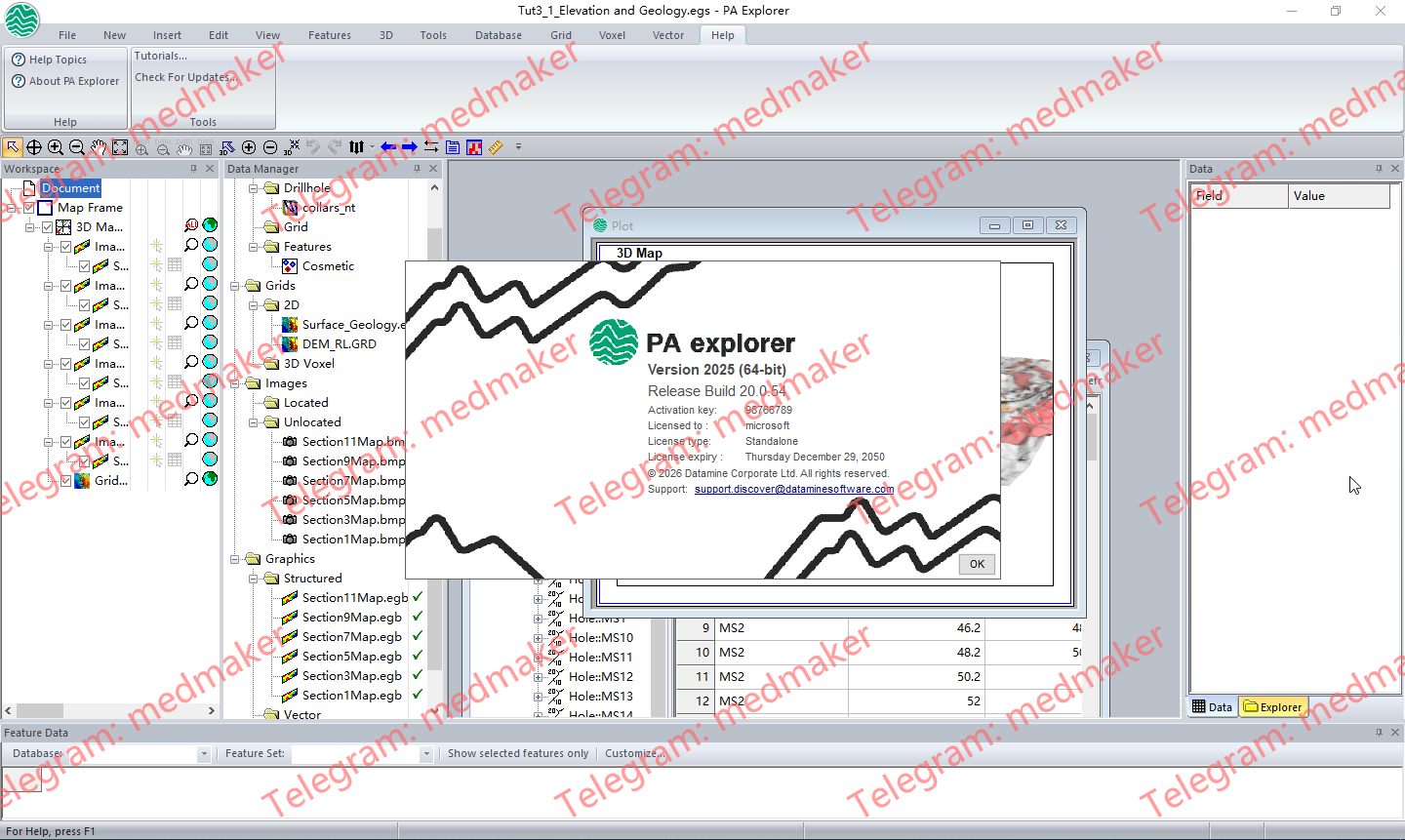Collapse the Grids folder node
1405x840 pixels.
(x=235, y=286)
